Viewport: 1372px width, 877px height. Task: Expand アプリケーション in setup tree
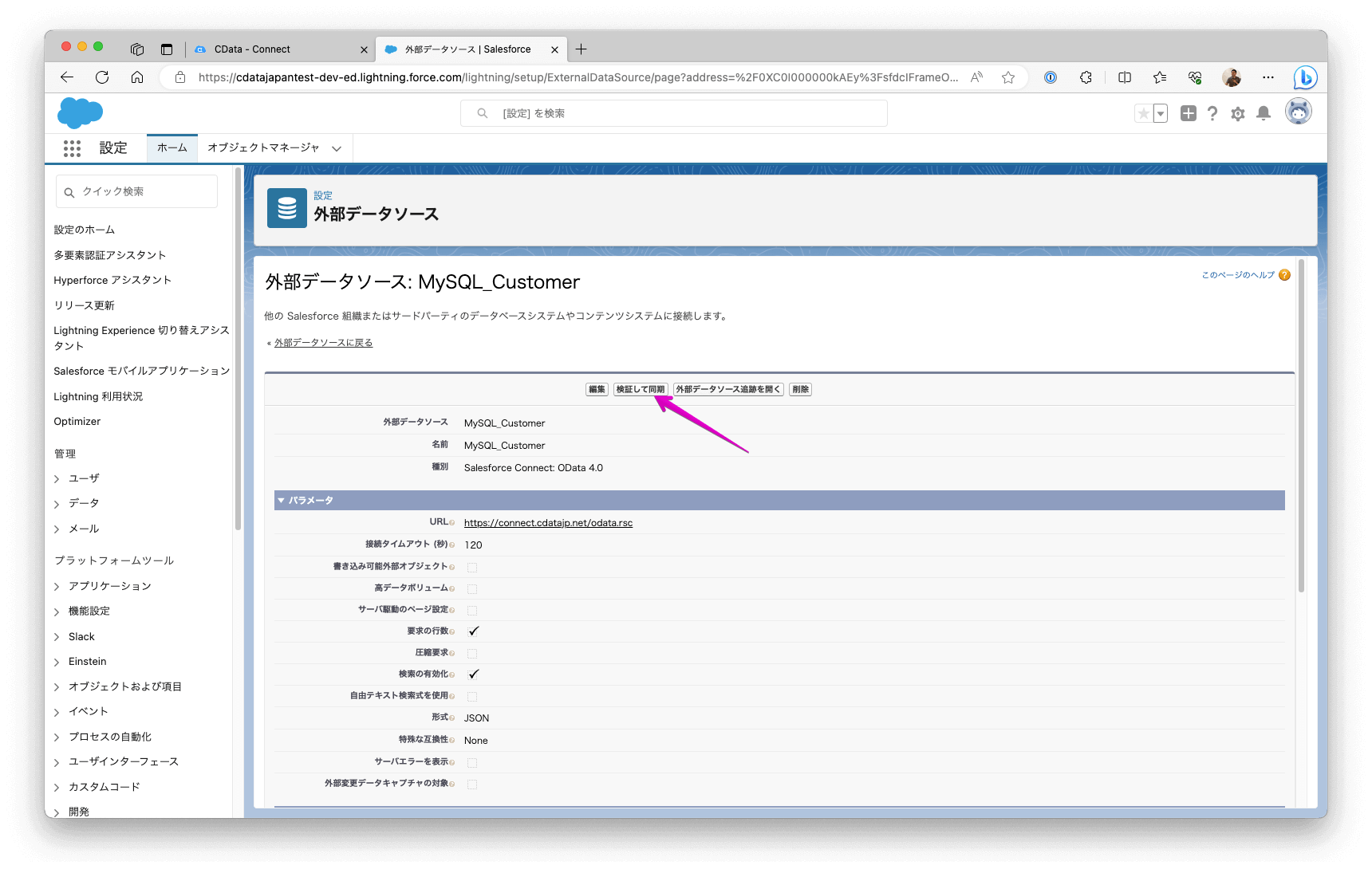pyautogui.click(x=57, y=587)
